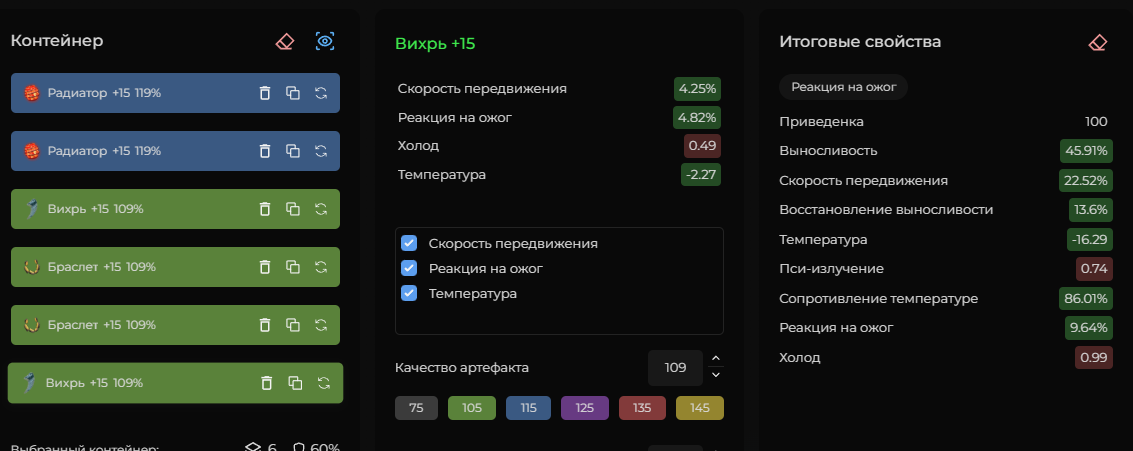Increase artifact quality with up arrow
The image size is (1133, 451).
click(x=715, y=358)
